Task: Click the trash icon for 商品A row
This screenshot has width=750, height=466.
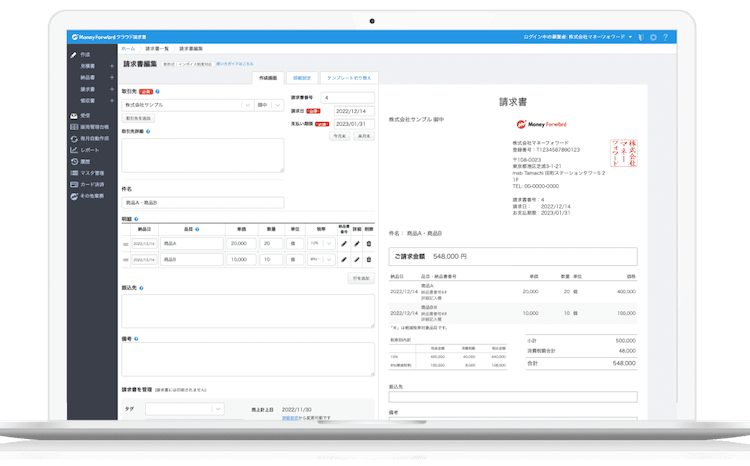Action: point(368,243)
